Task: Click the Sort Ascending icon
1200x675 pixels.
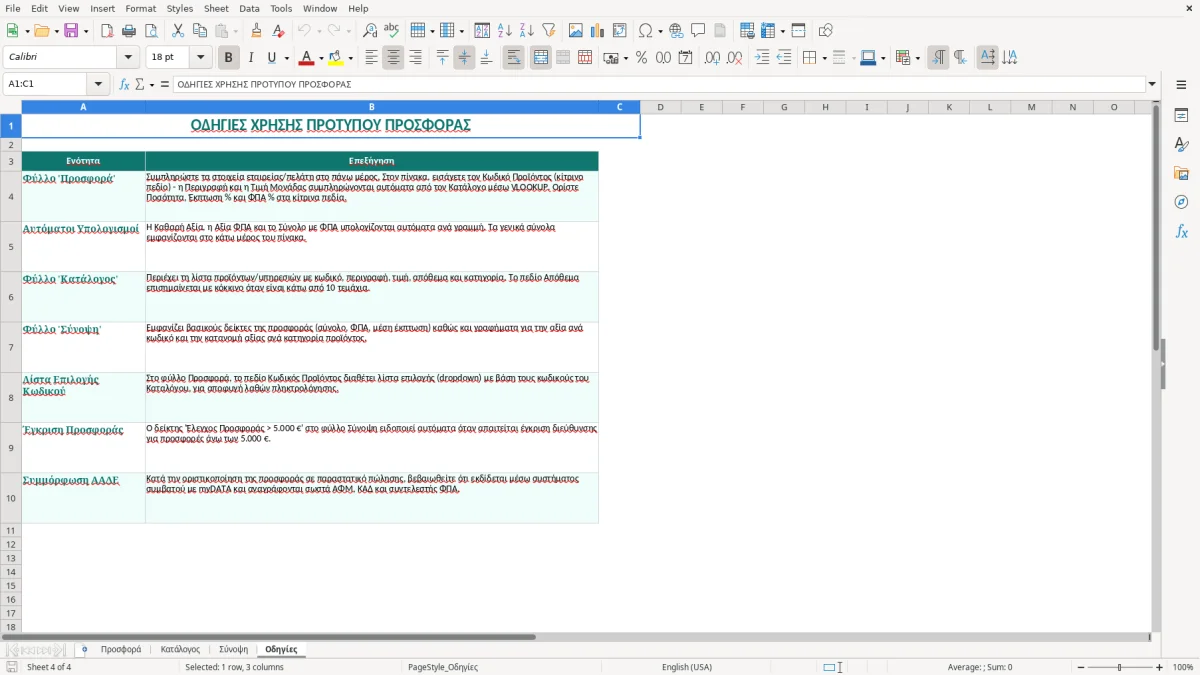Action: click(x=505, y=31)
